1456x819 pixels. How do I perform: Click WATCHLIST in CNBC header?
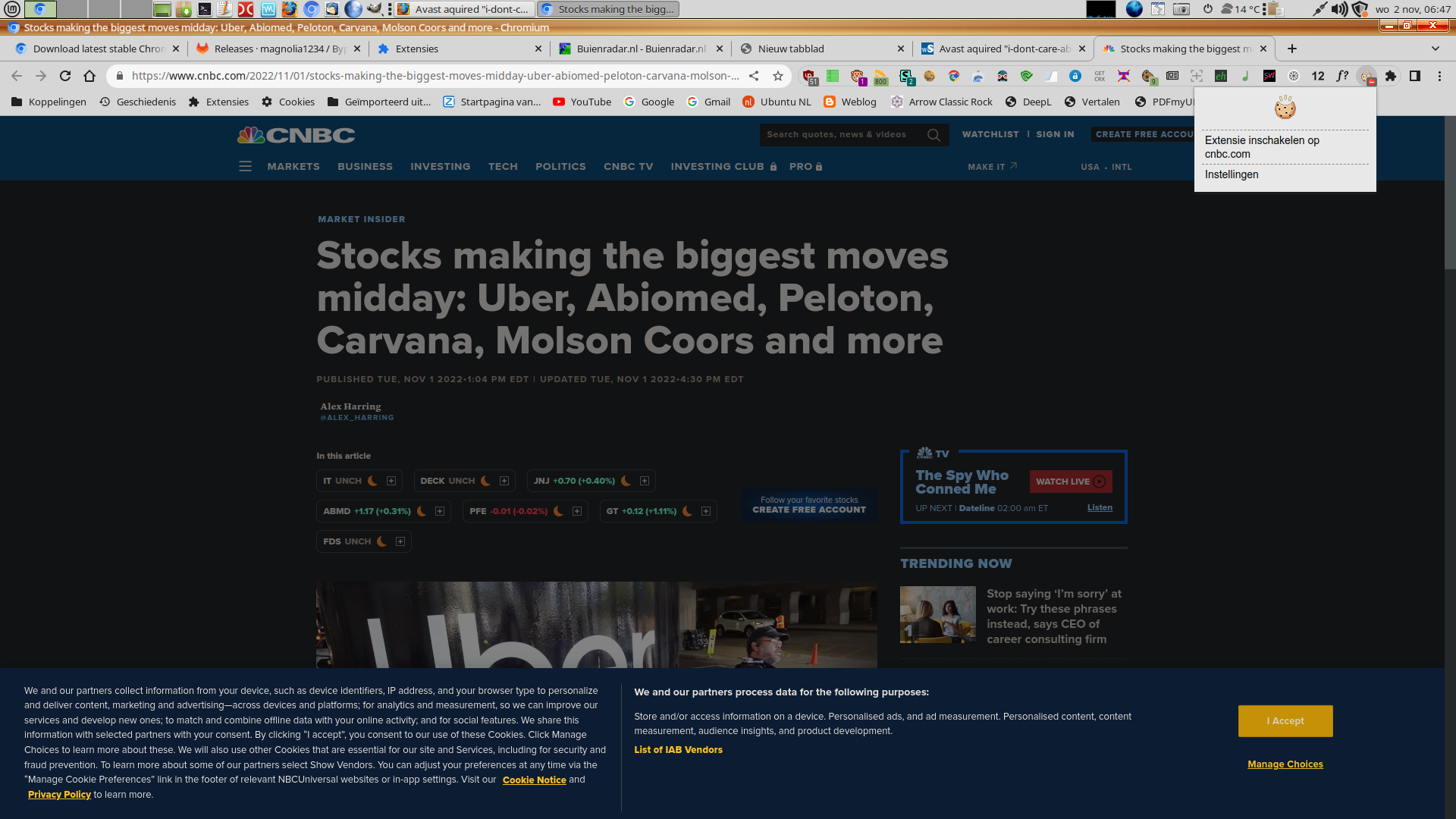[990, 134]
